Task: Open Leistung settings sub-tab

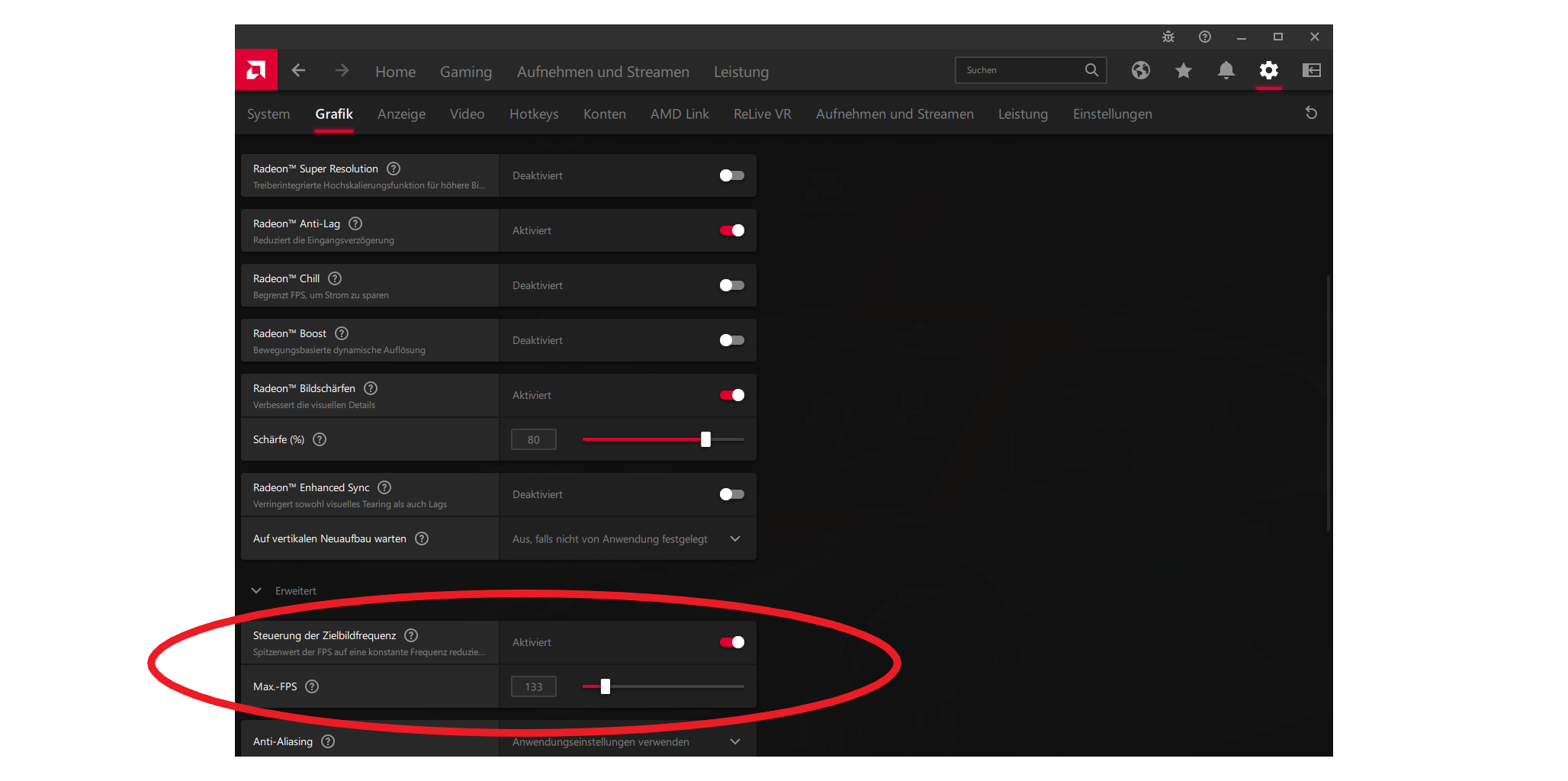Action: pyautogui.click(x=1023, y=114)
